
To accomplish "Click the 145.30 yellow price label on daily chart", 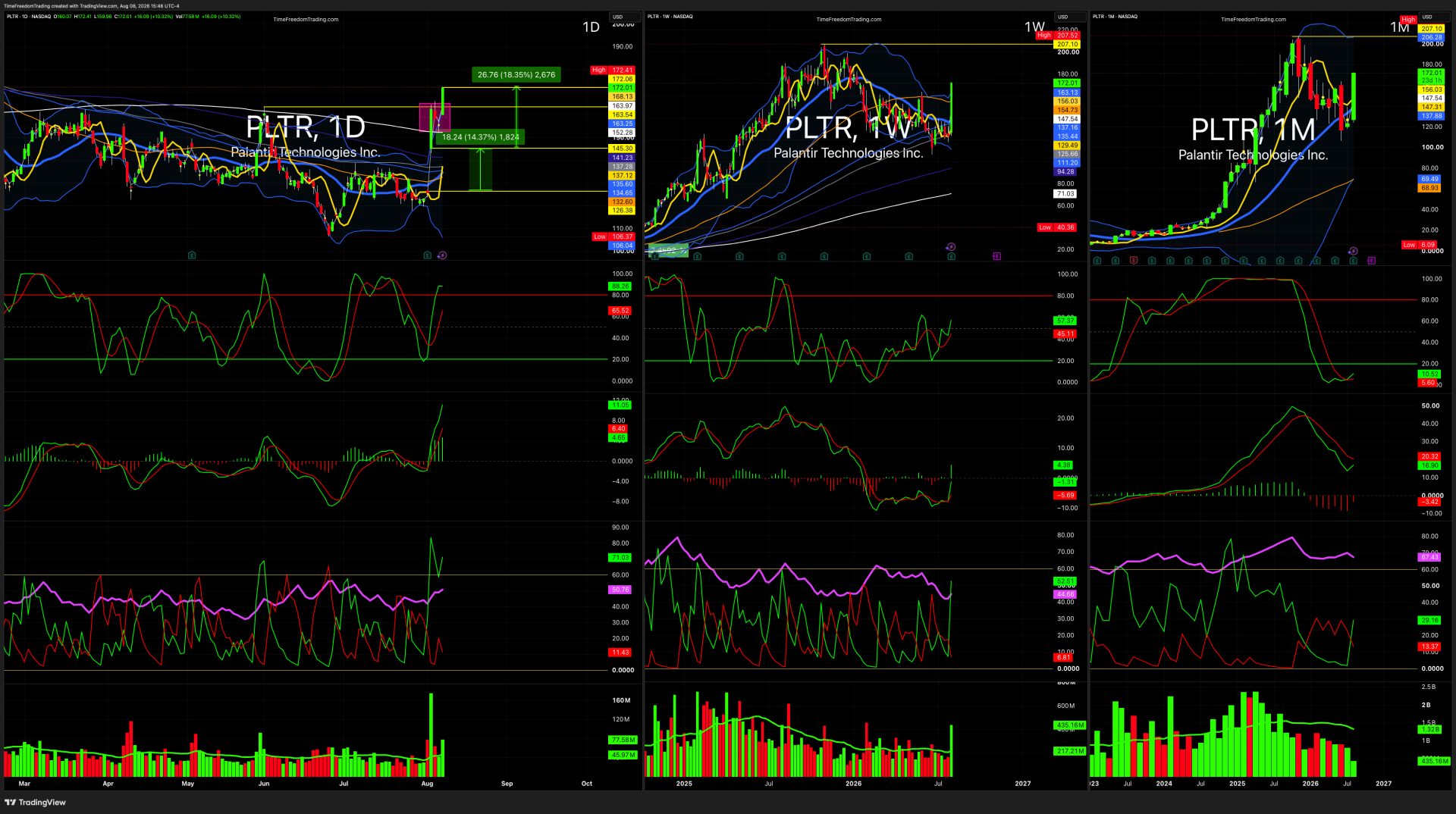I will (x=623, y=149).
